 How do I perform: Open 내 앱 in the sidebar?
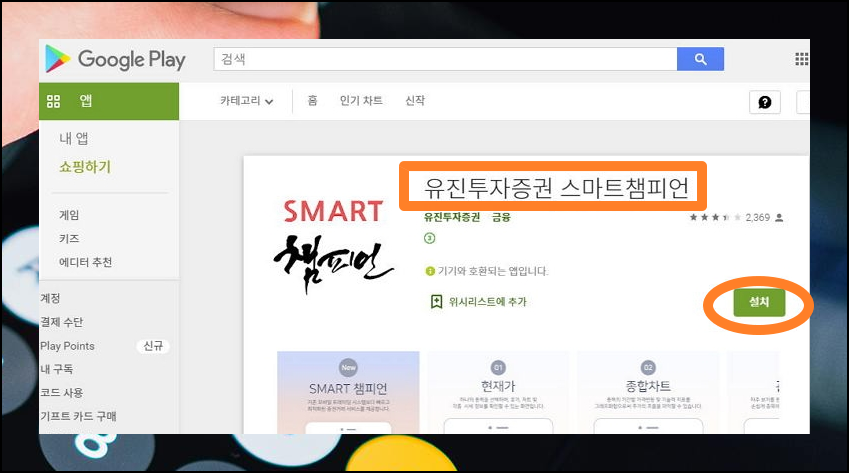74,139
